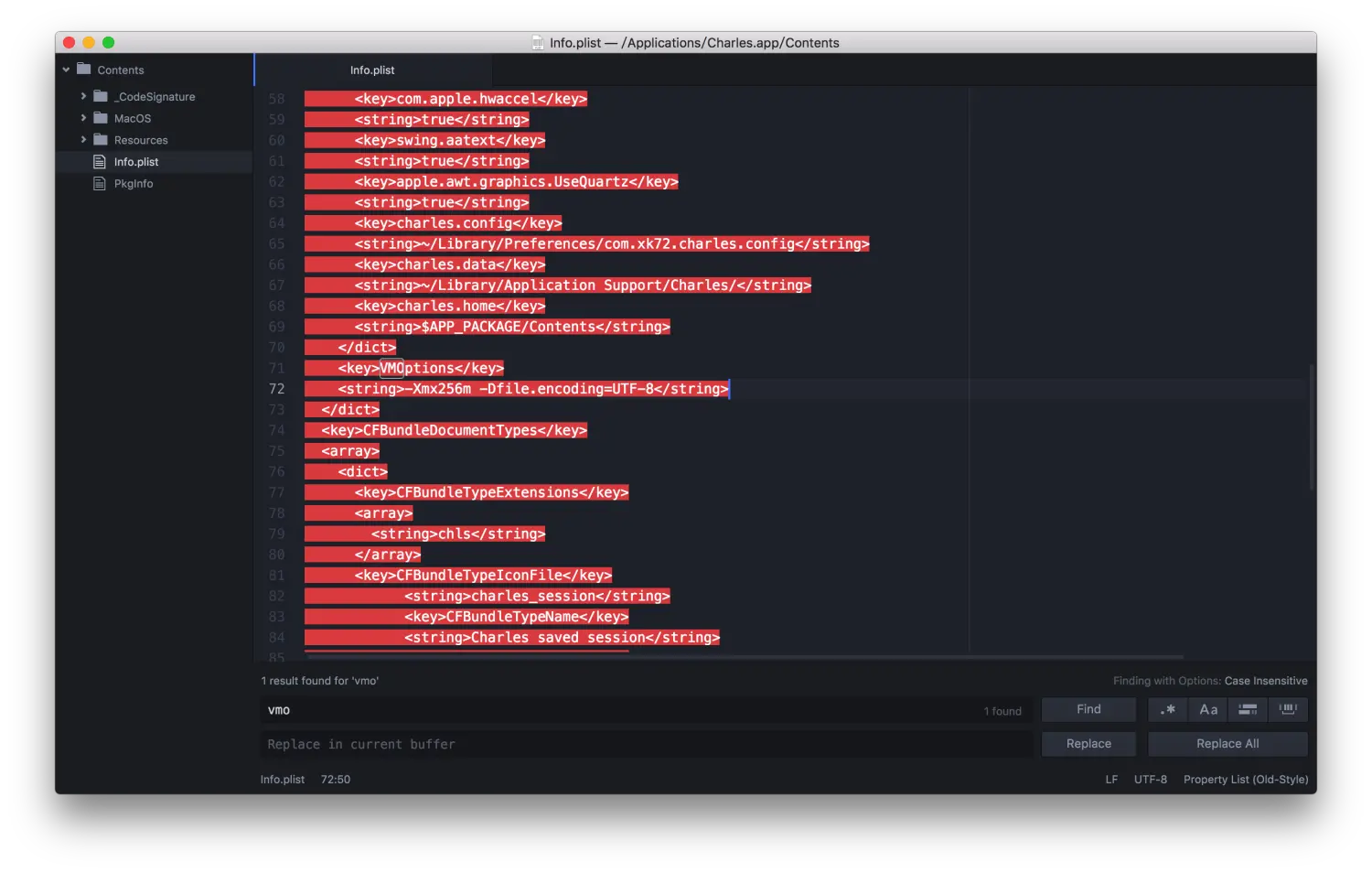Click 'Case Insensitive' find options label
This screenshot has height=873, width=1372.
[1266, 681]
